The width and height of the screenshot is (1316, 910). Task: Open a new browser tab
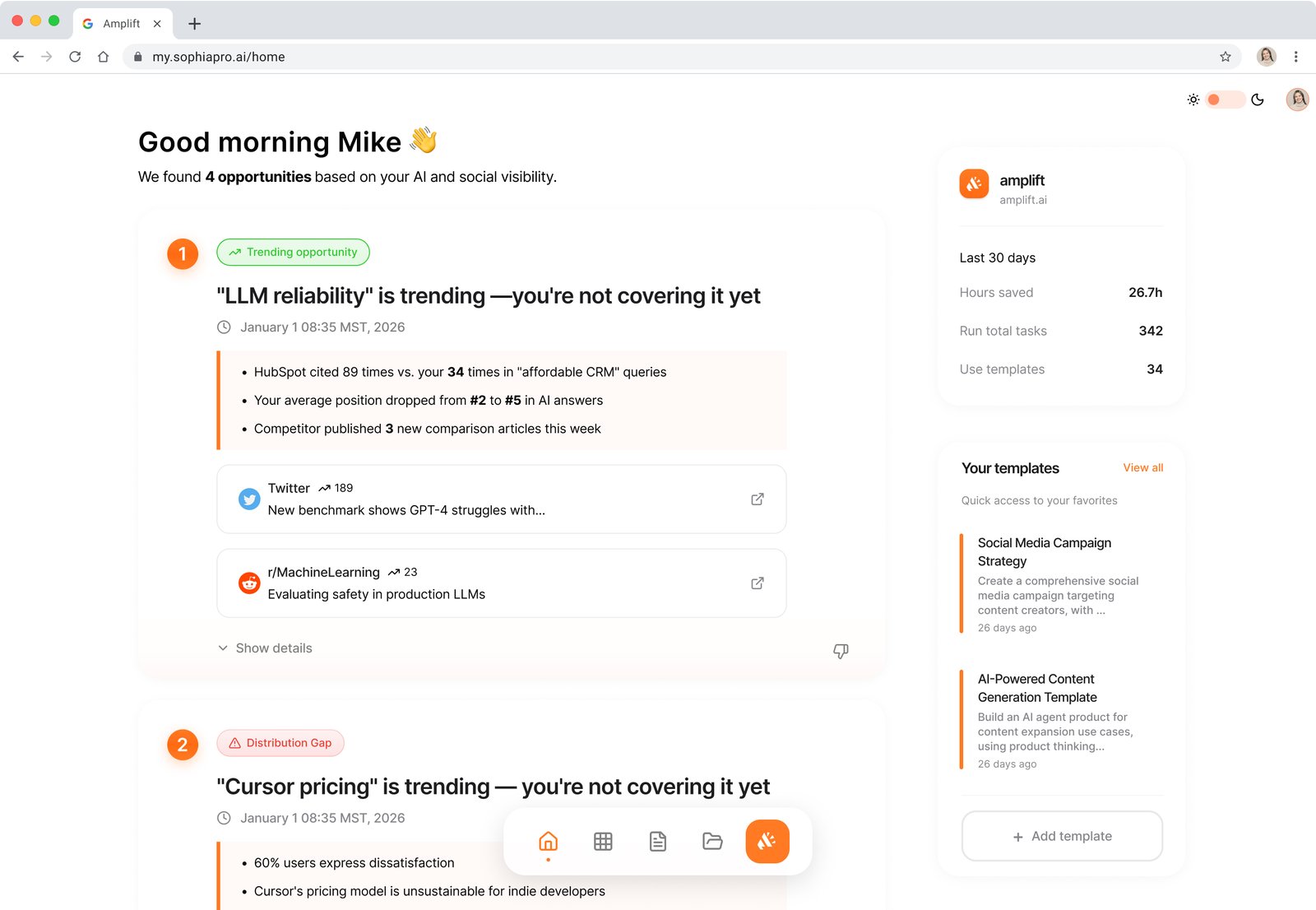tap(194, 24)
